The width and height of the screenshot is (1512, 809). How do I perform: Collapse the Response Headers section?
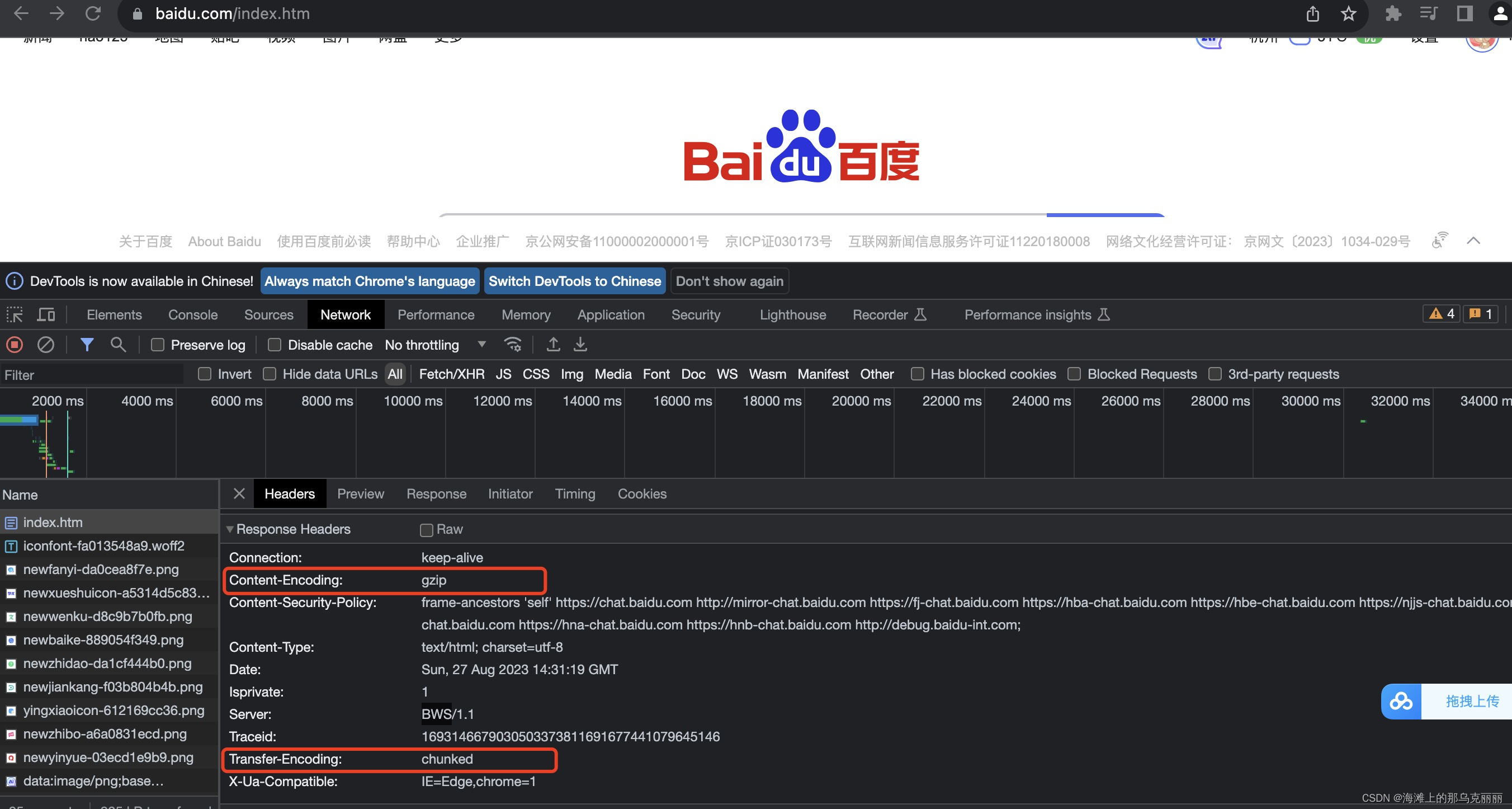click(x=230, y=529)
